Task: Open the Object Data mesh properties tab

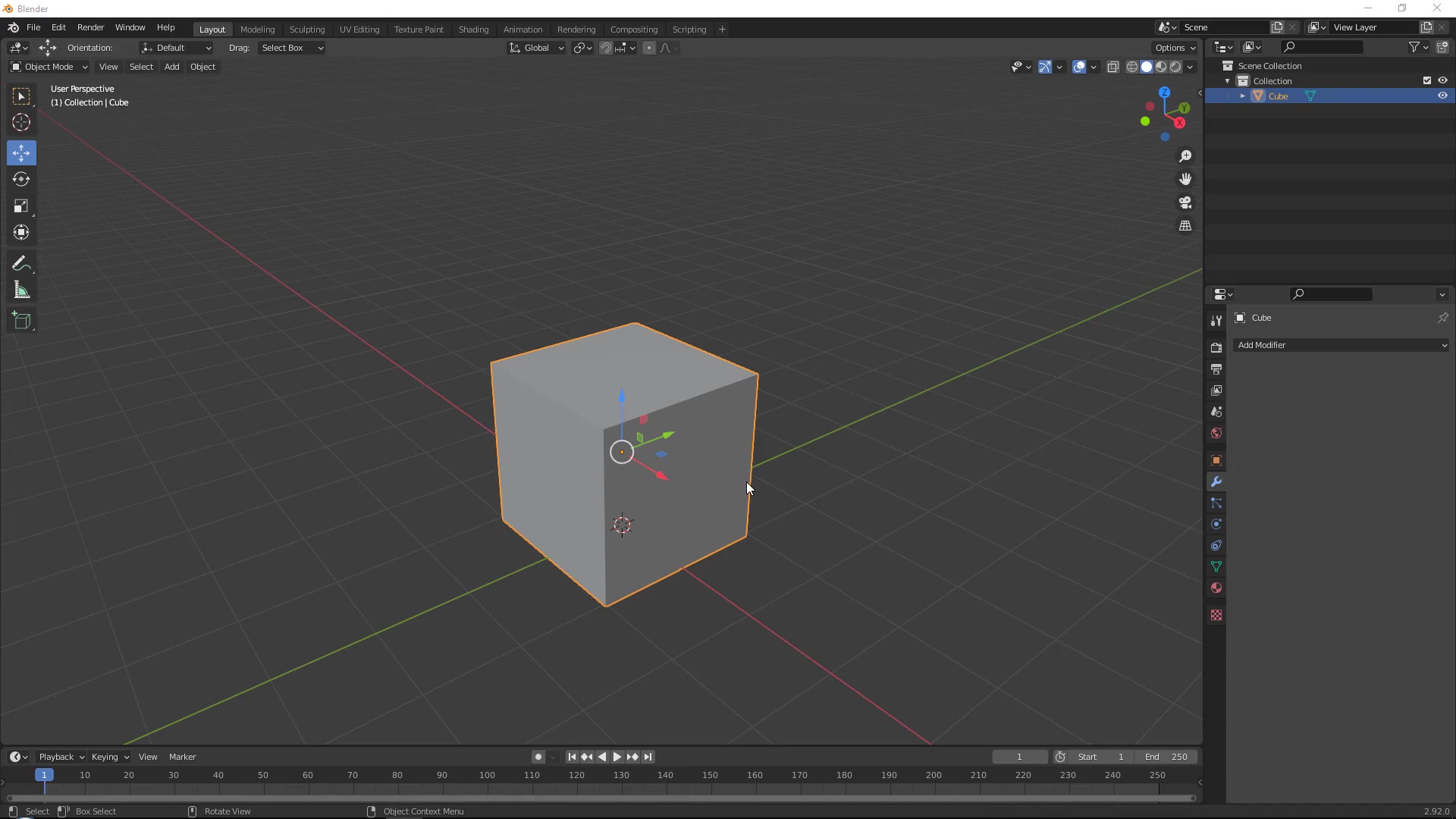Action: tap(1216, 566)
